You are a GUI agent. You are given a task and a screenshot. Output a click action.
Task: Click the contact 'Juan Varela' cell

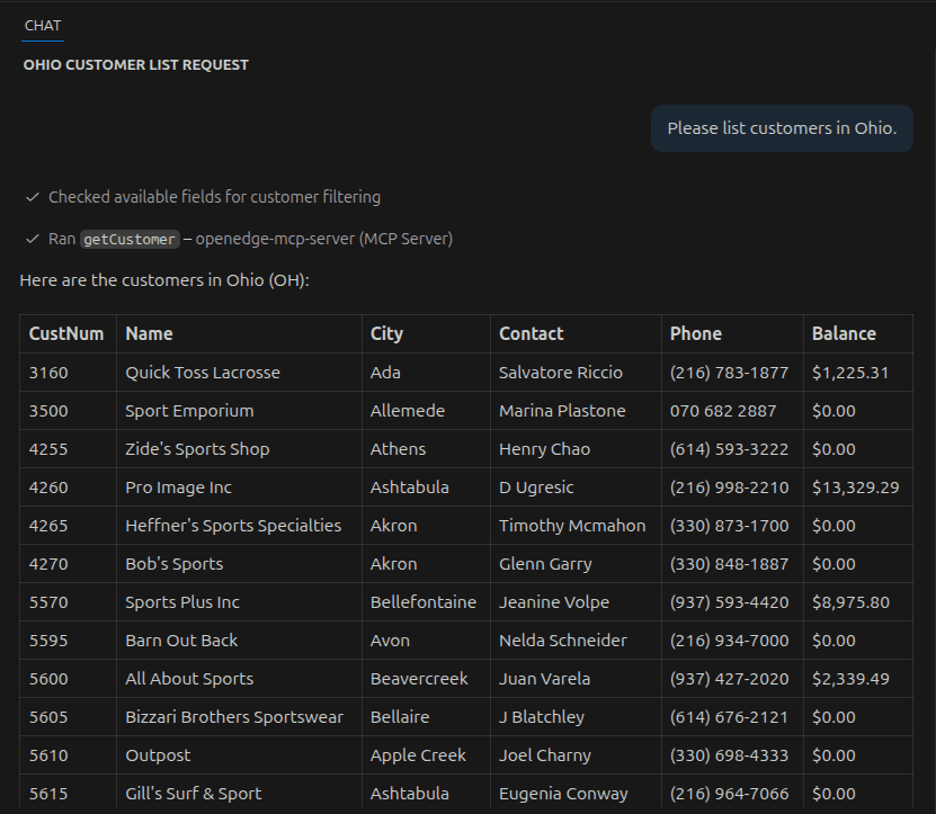coord(544,678)
